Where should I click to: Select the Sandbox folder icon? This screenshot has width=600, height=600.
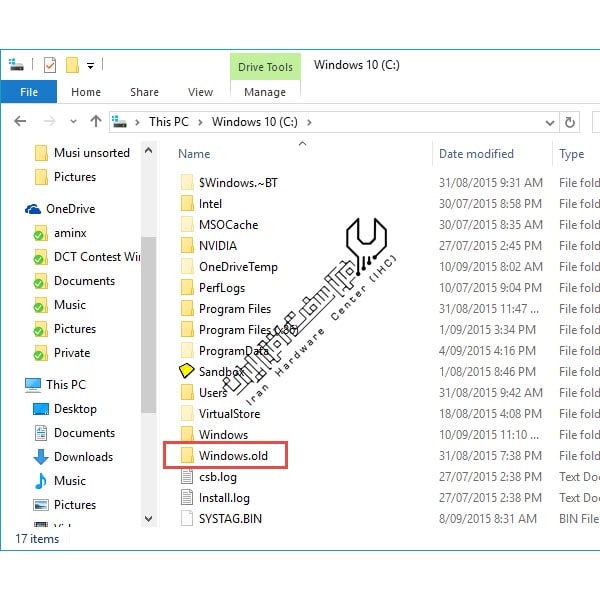coord(187,371)
